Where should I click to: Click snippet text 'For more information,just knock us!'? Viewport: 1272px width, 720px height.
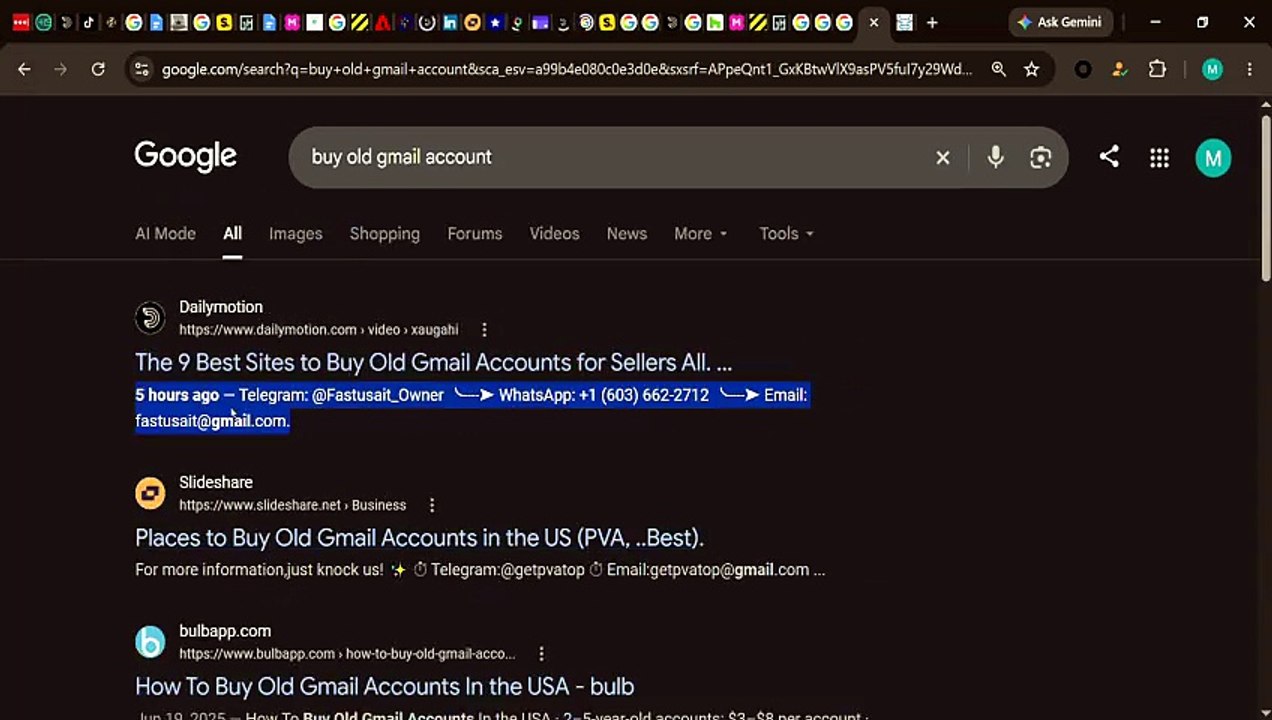[x=259, y=570]
